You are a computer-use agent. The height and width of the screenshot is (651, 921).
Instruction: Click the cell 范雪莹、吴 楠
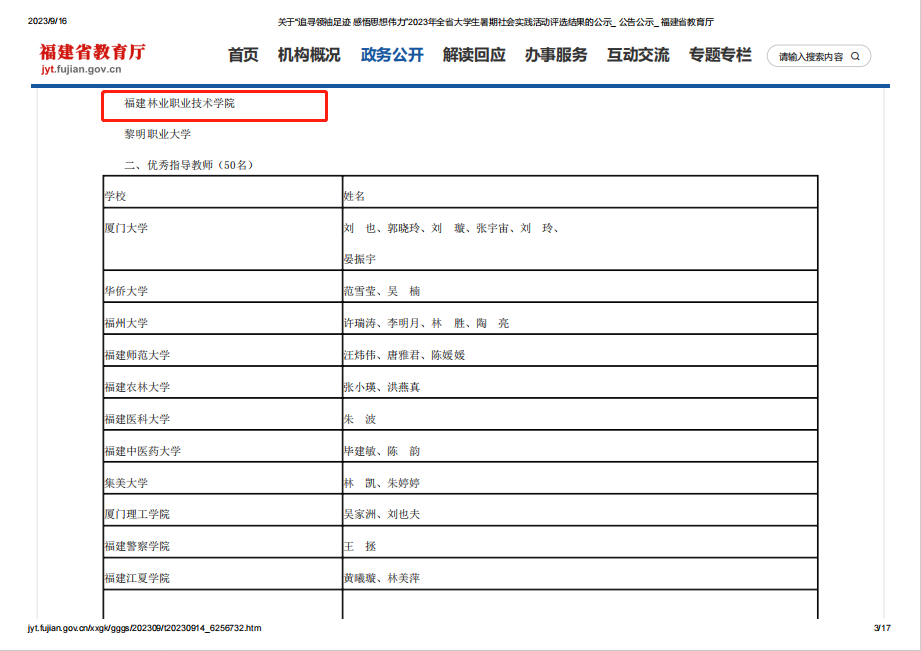click(580, 287)
